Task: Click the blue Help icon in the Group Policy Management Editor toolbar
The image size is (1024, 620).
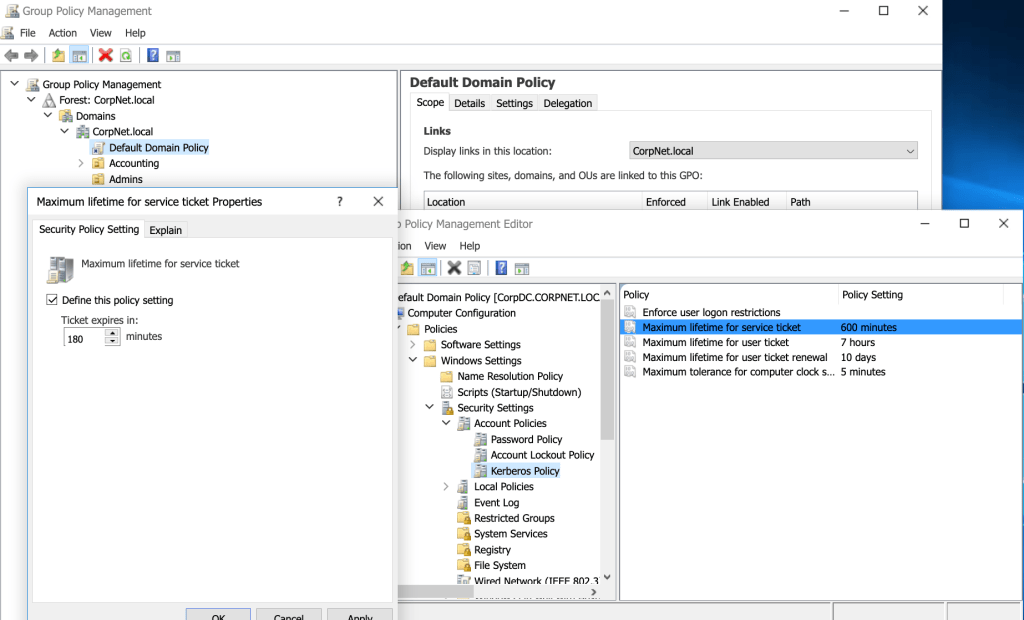Action: (501, 268)
